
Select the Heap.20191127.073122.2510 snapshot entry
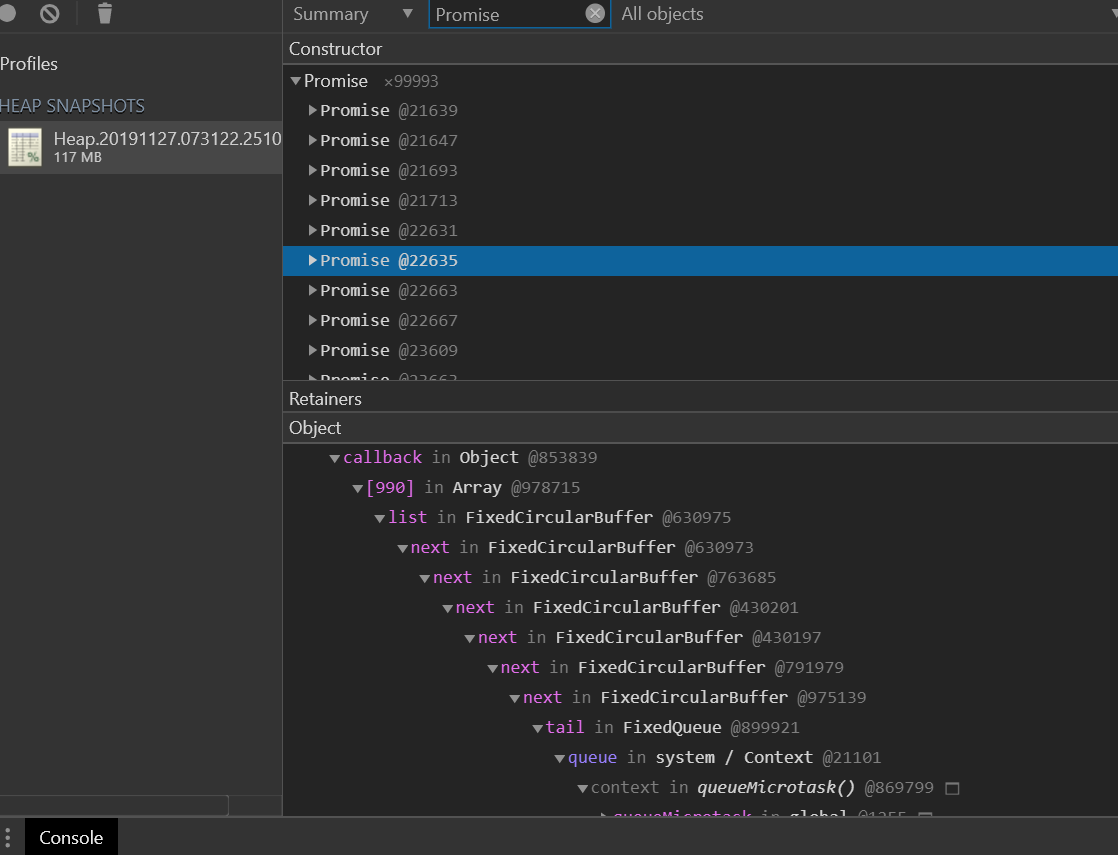(141, 147)
